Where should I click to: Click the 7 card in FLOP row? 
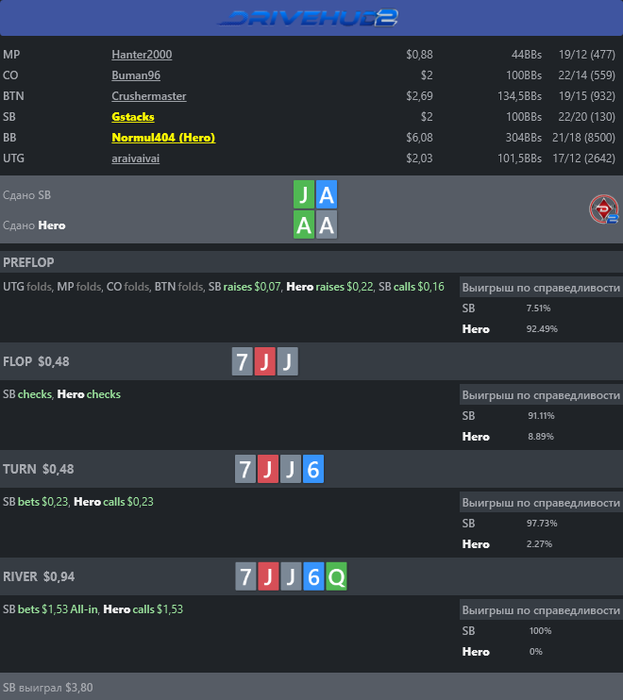tap(242, 361)
